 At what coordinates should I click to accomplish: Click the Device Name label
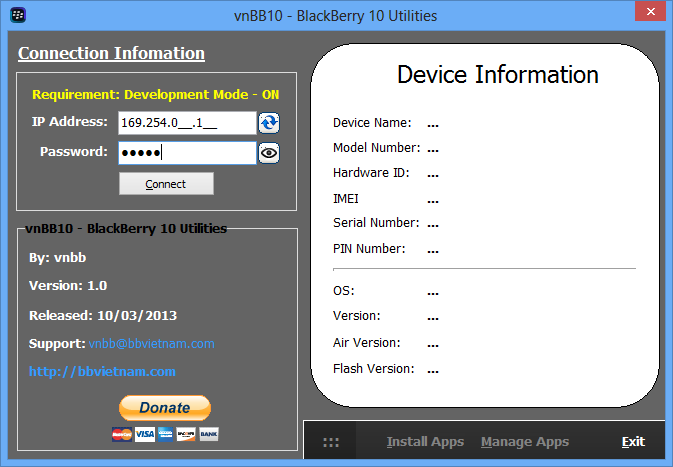click(x=372, y=123)
